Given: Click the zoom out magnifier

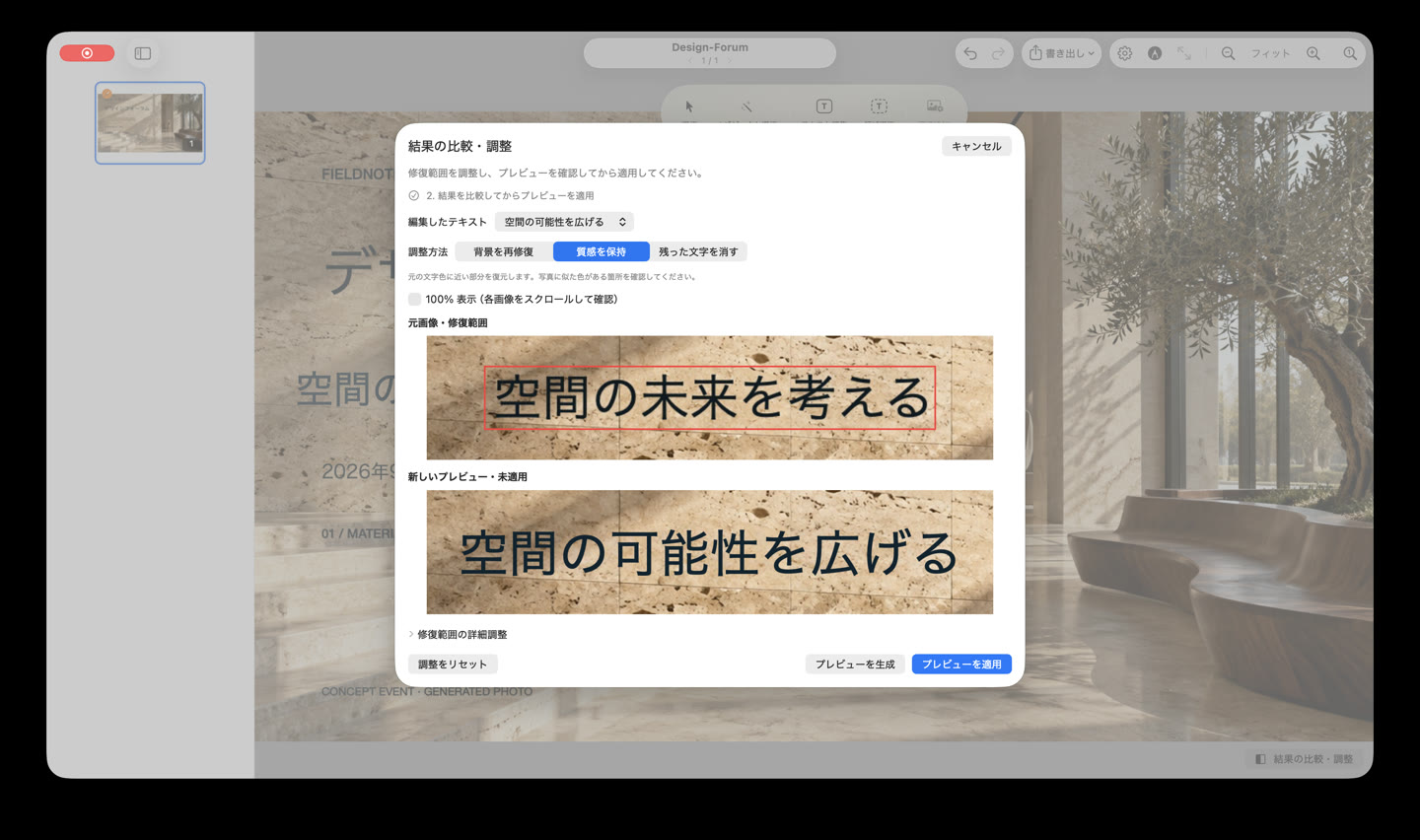Looking at the screenshot, I should point(1228,53).
